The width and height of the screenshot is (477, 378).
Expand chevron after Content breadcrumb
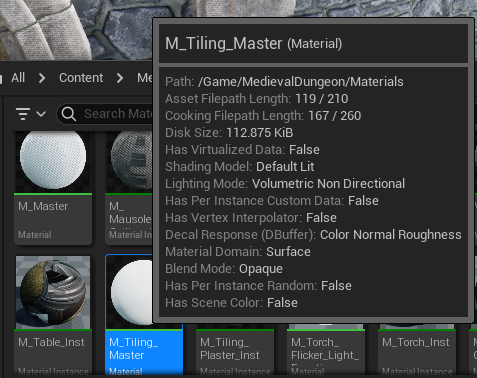[120, 78]
